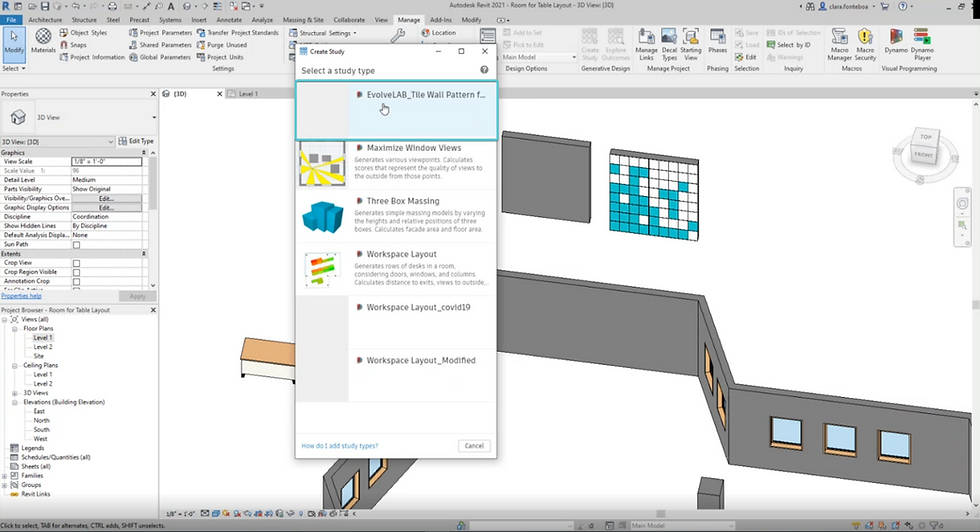The height and width of the screenshot is (532, 980).
Task: Open the Properties help link
Action: (x=21, y=296)
